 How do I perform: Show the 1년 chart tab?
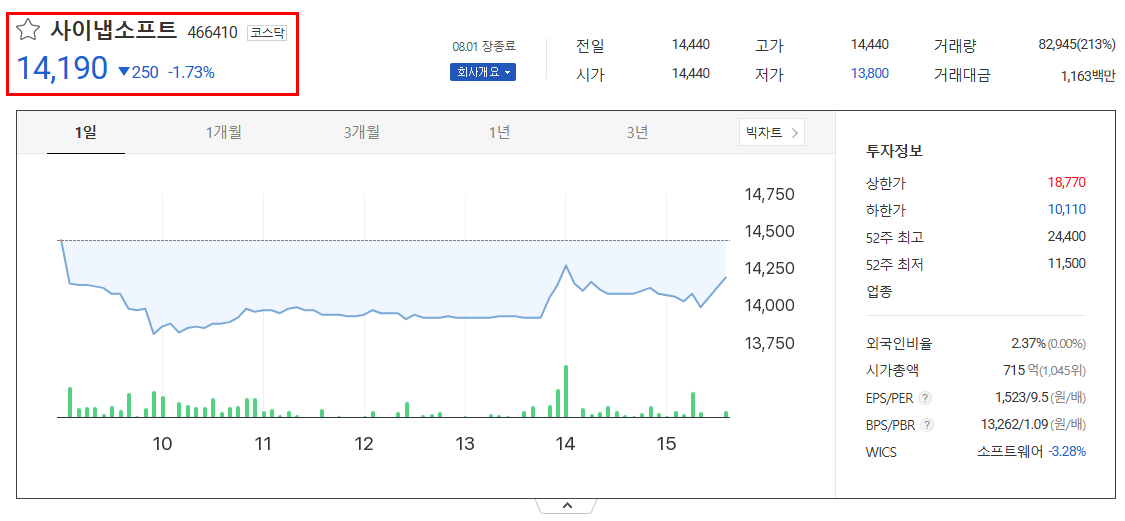pyautogui.click(x=499, y=132)
